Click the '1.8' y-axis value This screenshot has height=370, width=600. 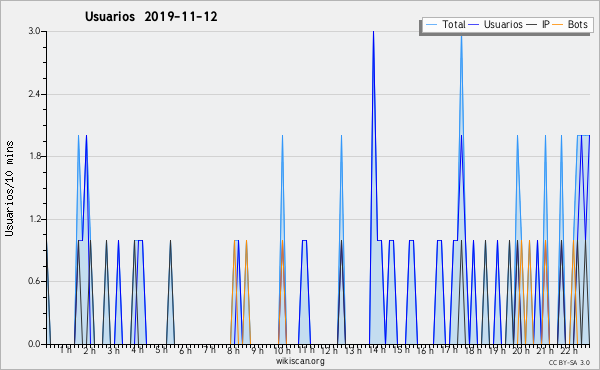click(34, 156)
